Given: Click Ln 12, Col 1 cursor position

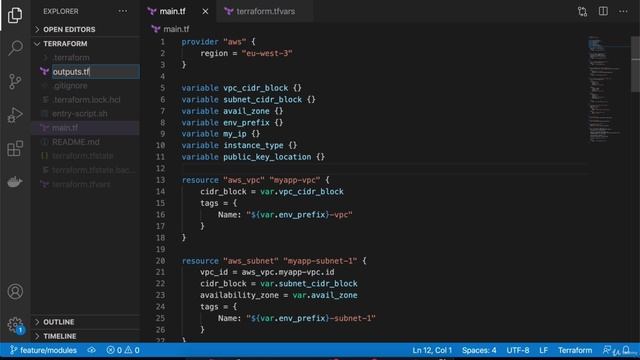Looking at the screenshot, I should 432,350.
